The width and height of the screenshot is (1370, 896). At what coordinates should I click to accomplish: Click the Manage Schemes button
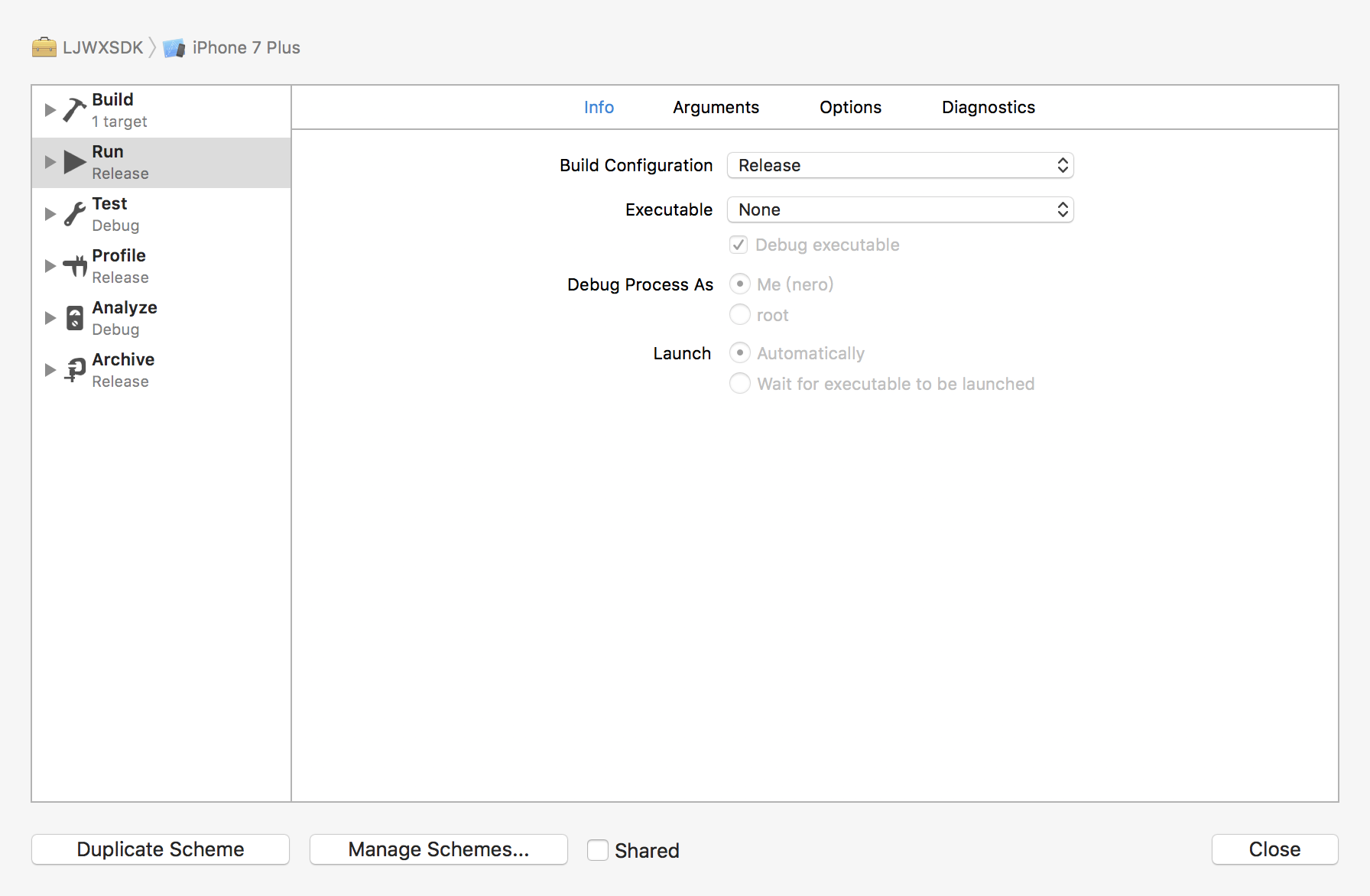point(438,849)
